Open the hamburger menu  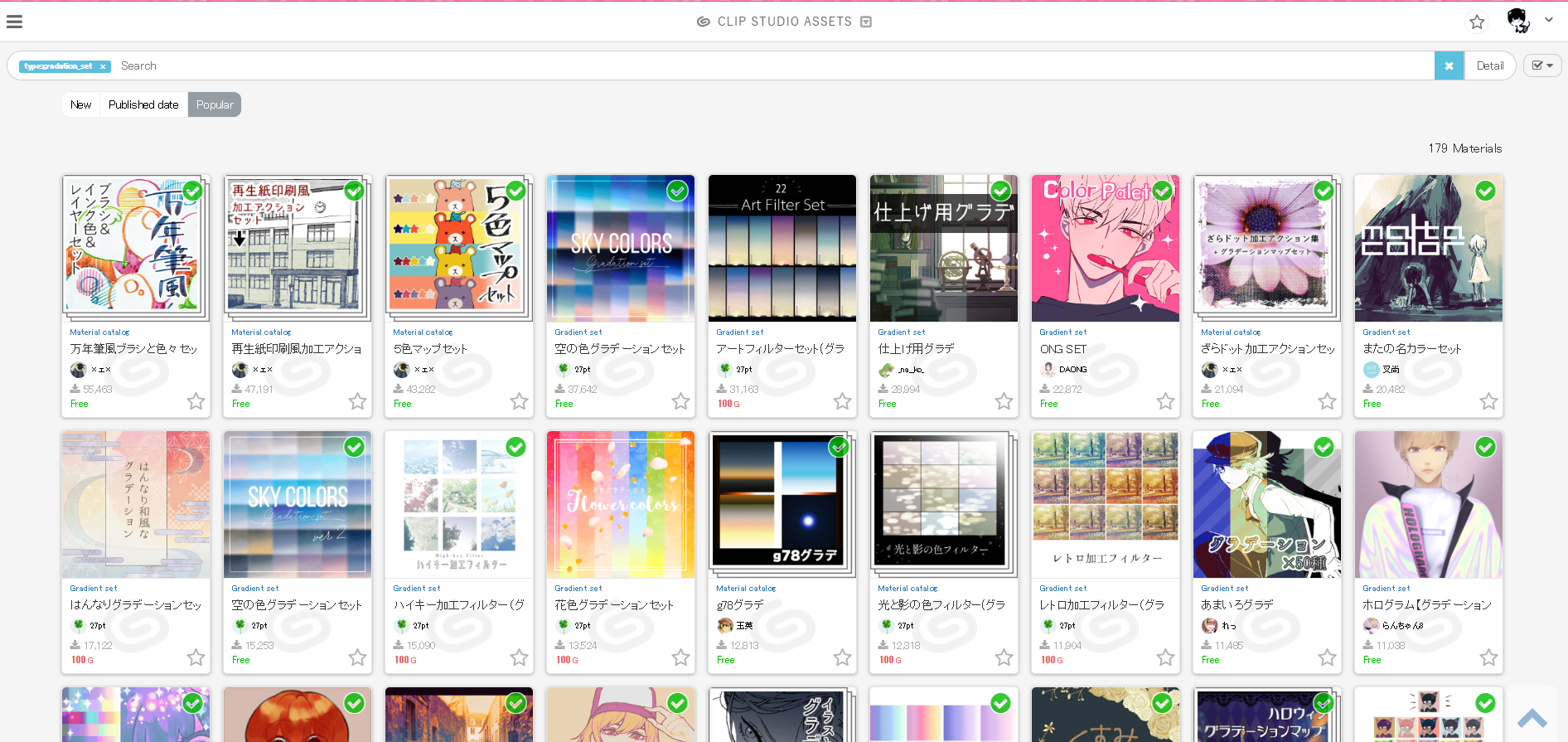14,22
